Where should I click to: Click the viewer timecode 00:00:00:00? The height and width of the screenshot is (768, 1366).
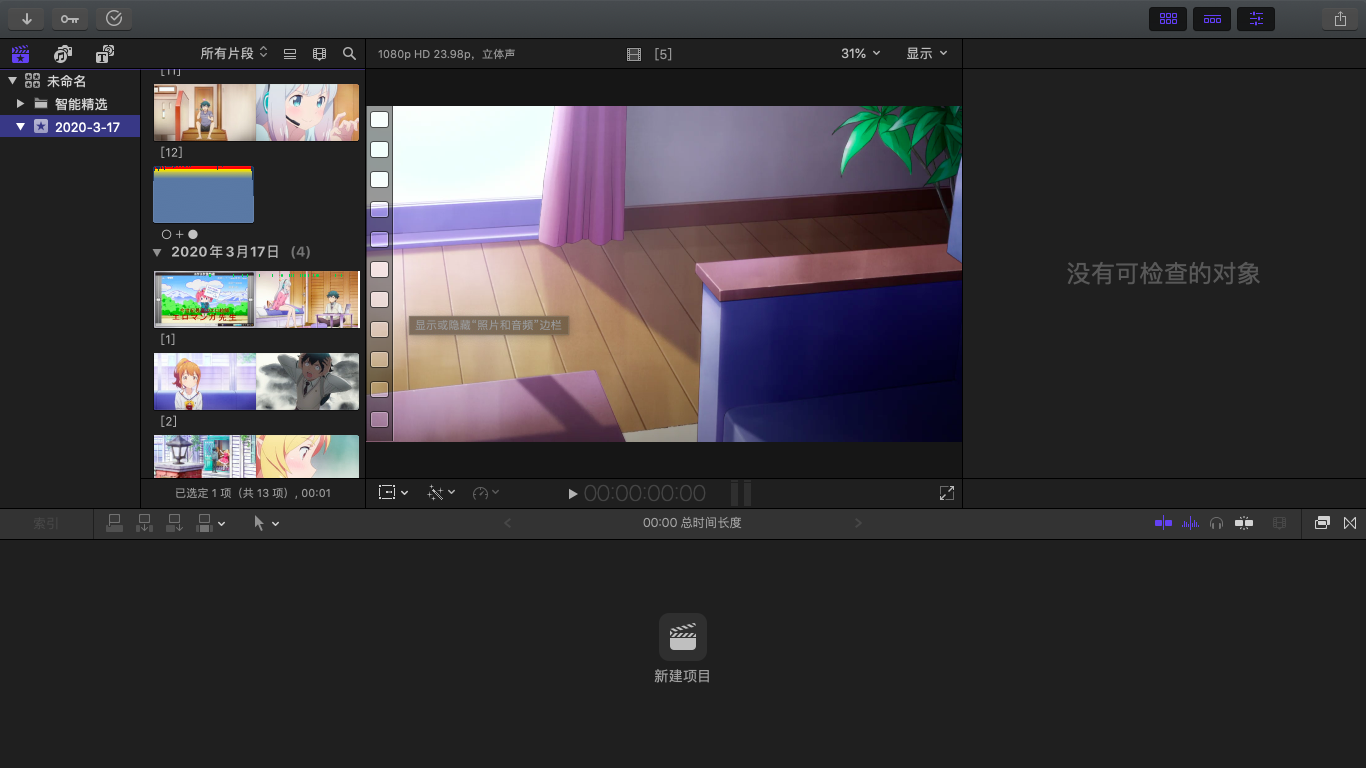pos(645,493)
